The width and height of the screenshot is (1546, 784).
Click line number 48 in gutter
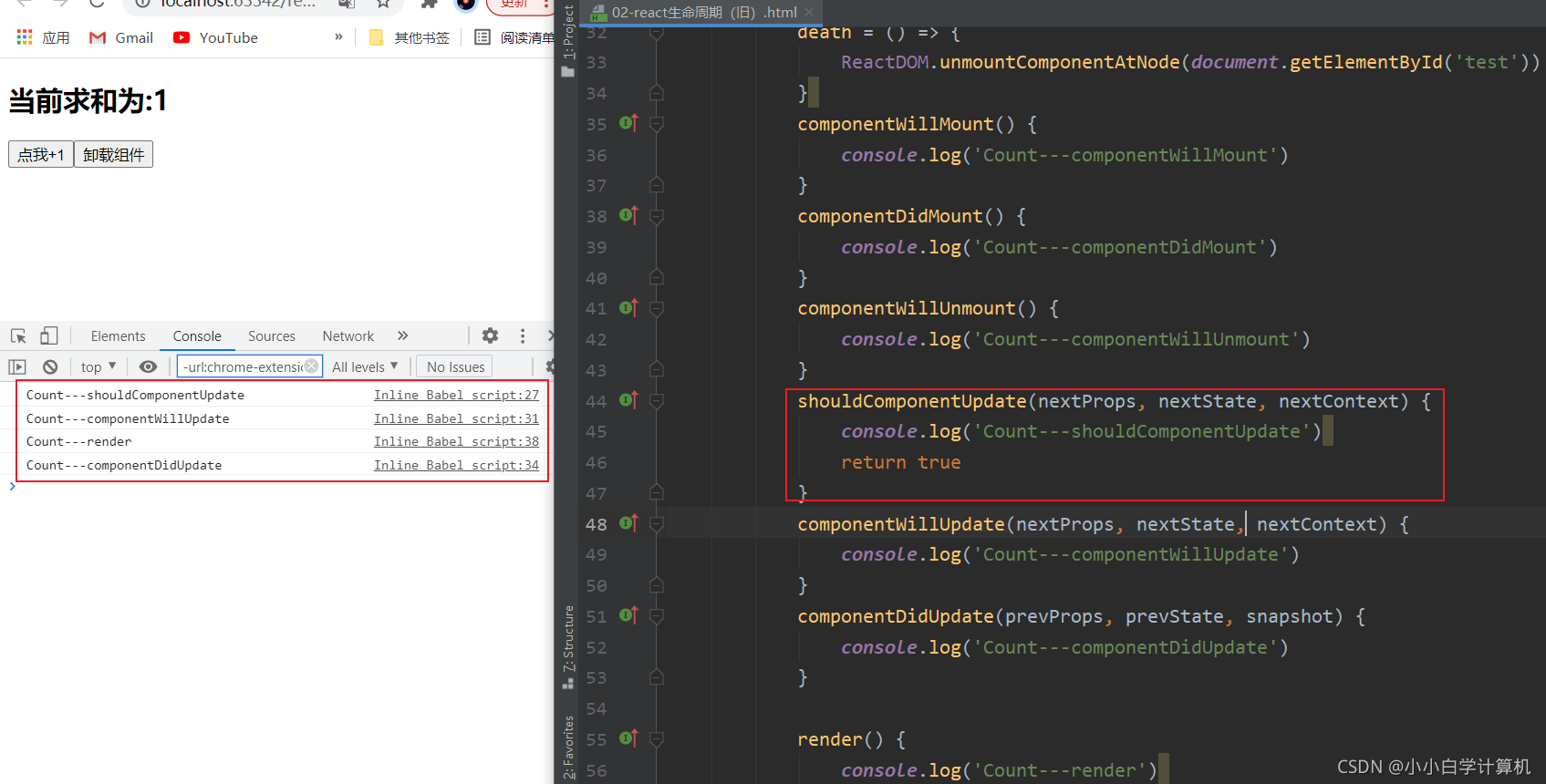pyautogui.click(x=597, y=524)
